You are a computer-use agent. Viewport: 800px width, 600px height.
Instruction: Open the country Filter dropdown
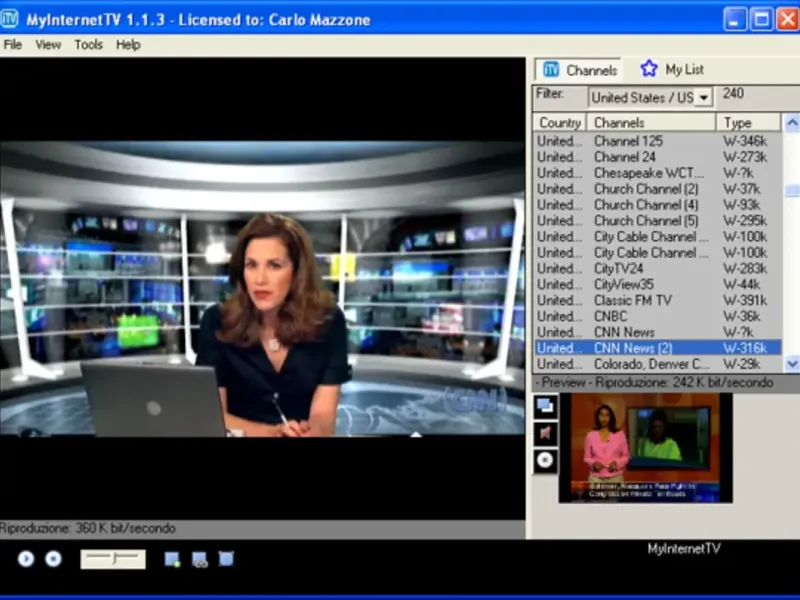704,97
